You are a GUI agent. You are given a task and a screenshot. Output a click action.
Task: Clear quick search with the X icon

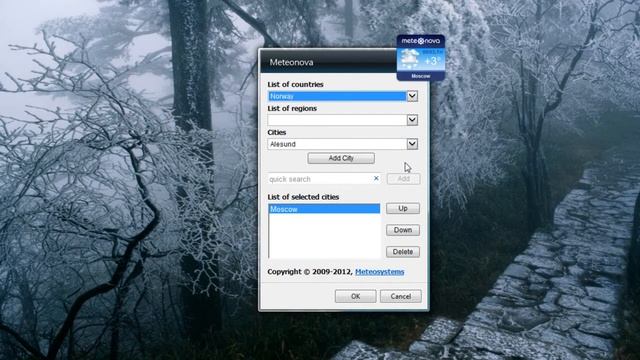point(376,178)
